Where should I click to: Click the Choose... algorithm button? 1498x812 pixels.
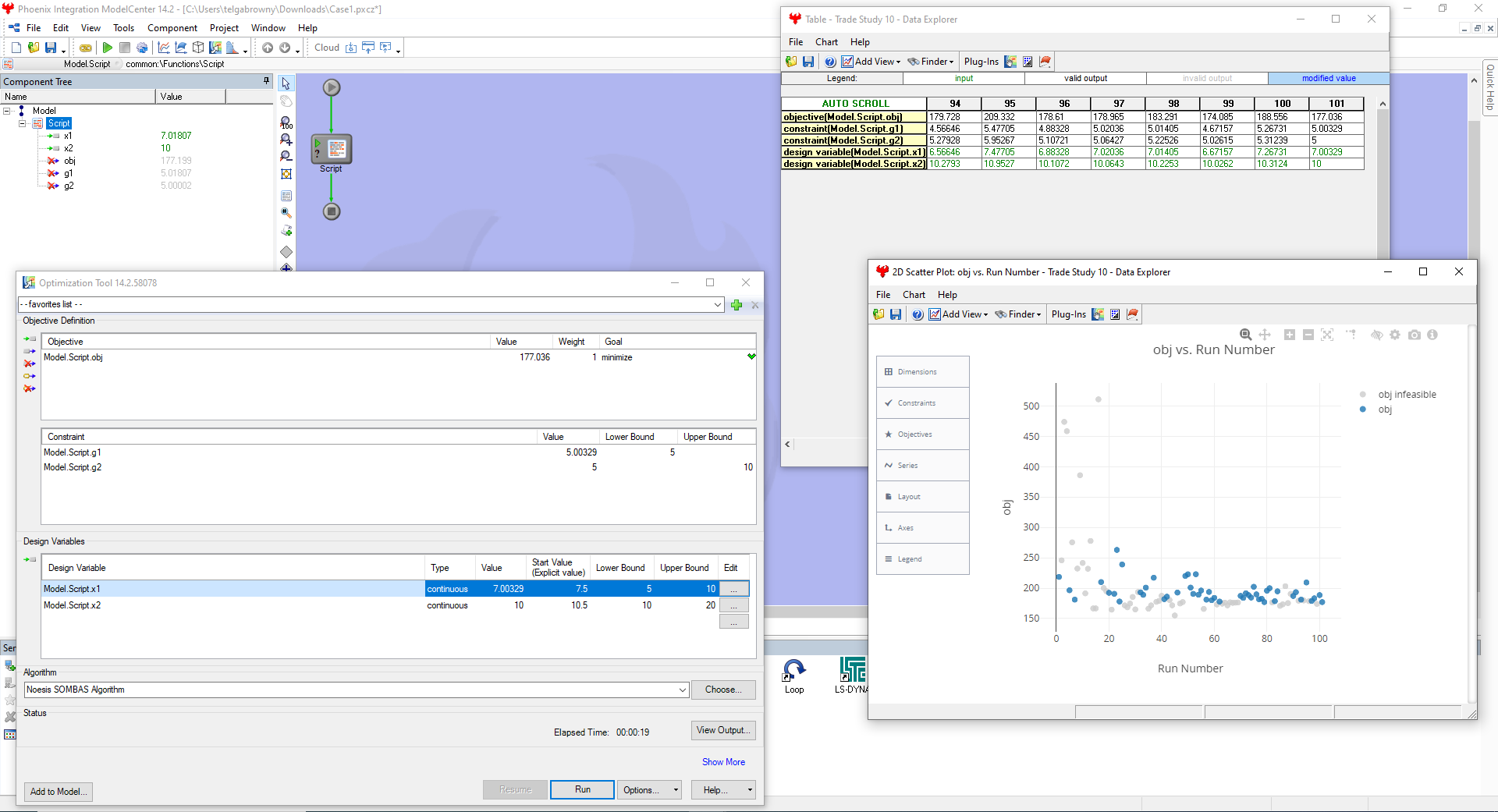coord(723,690)
